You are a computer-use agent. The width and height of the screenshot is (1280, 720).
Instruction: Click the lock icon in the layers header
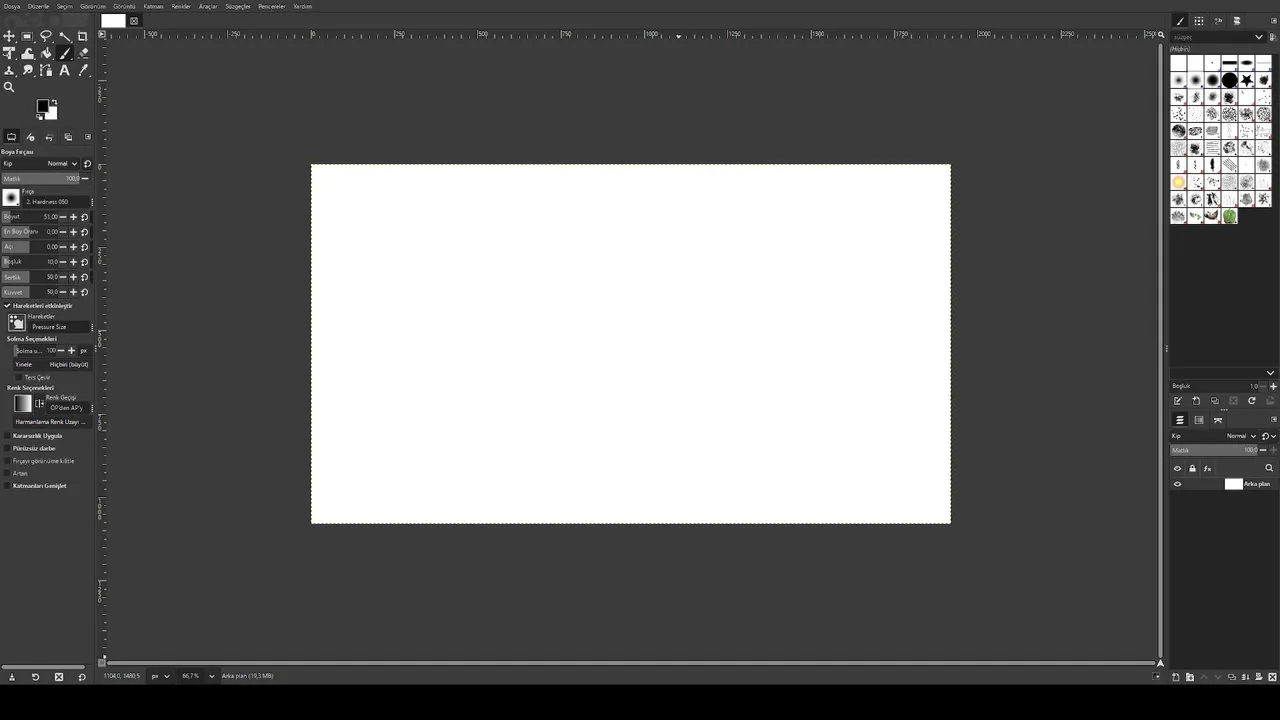[1192, 468]
